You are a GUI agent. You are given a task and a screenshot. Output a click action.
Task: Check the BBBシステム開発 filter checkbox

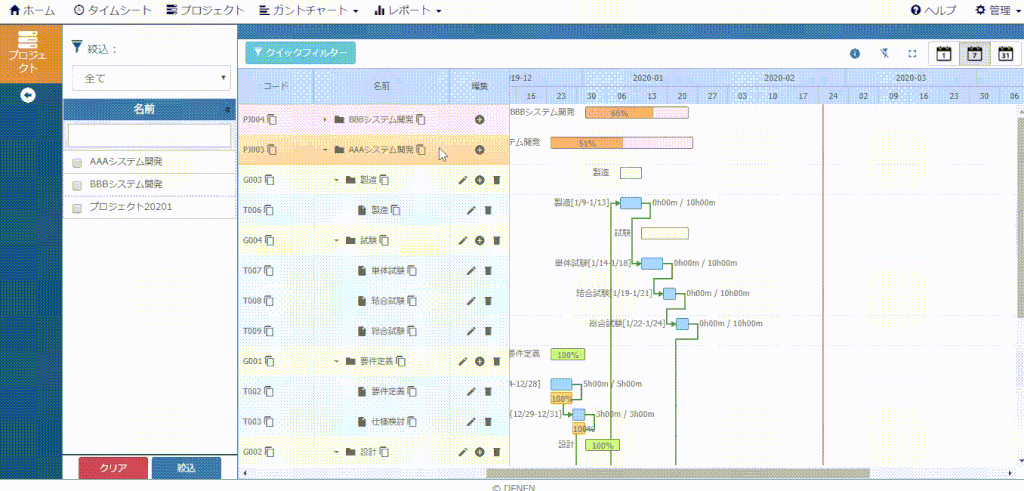(76, 185)
